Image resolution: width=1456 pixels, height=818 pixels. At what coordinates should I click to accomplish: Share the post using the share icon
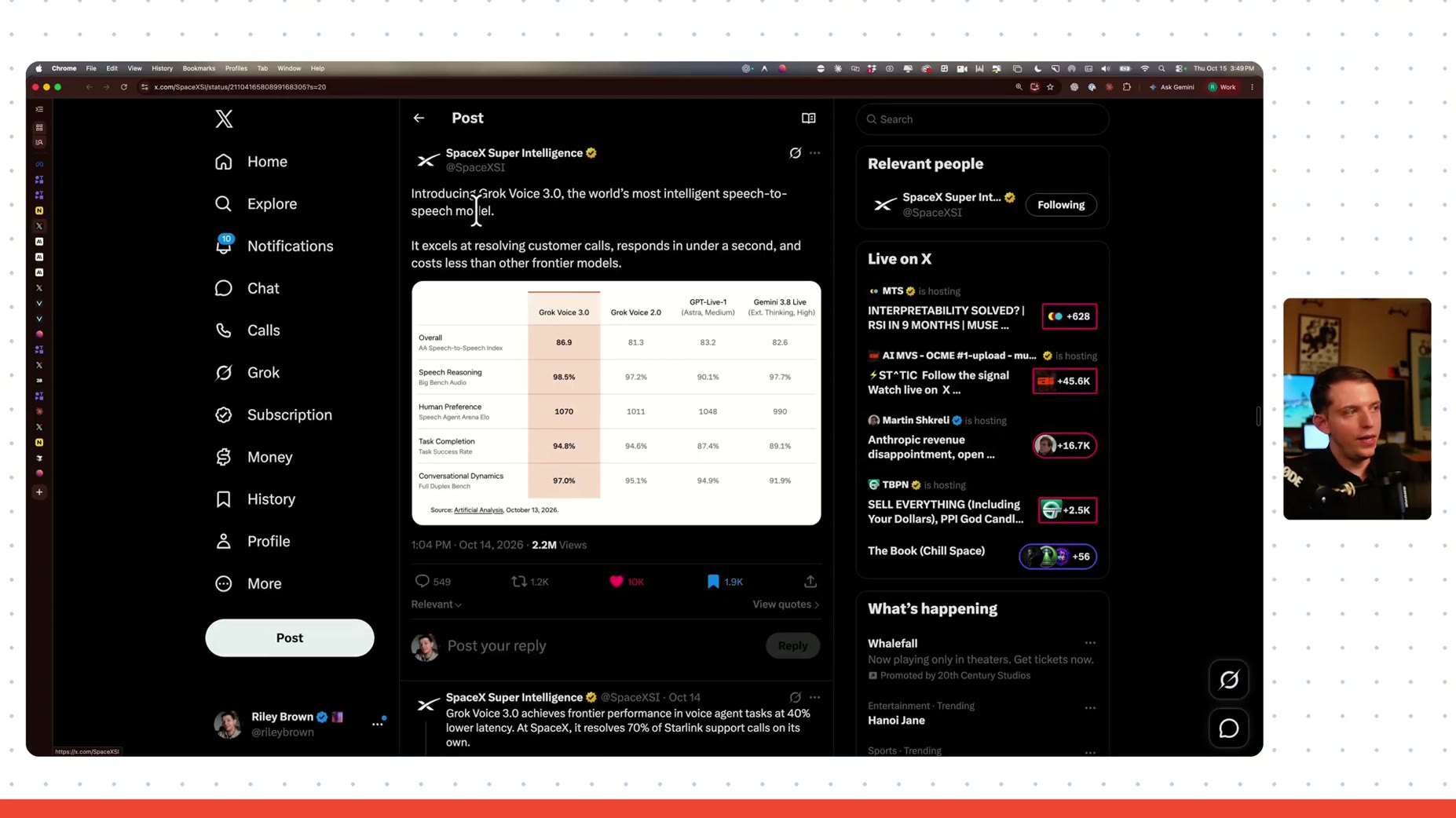[x=810, y=582]
